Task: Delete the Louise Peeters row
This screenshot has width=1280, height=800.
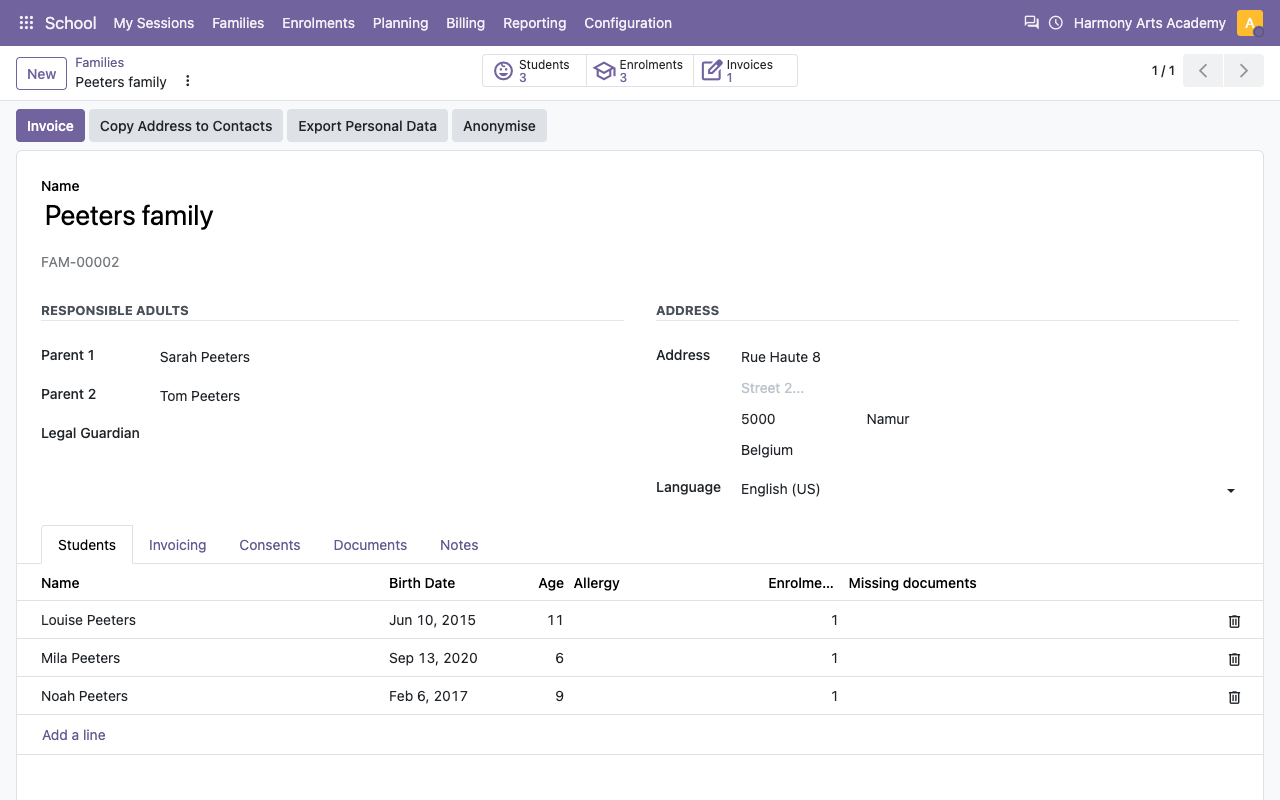Action: [x=1234, y=621]
